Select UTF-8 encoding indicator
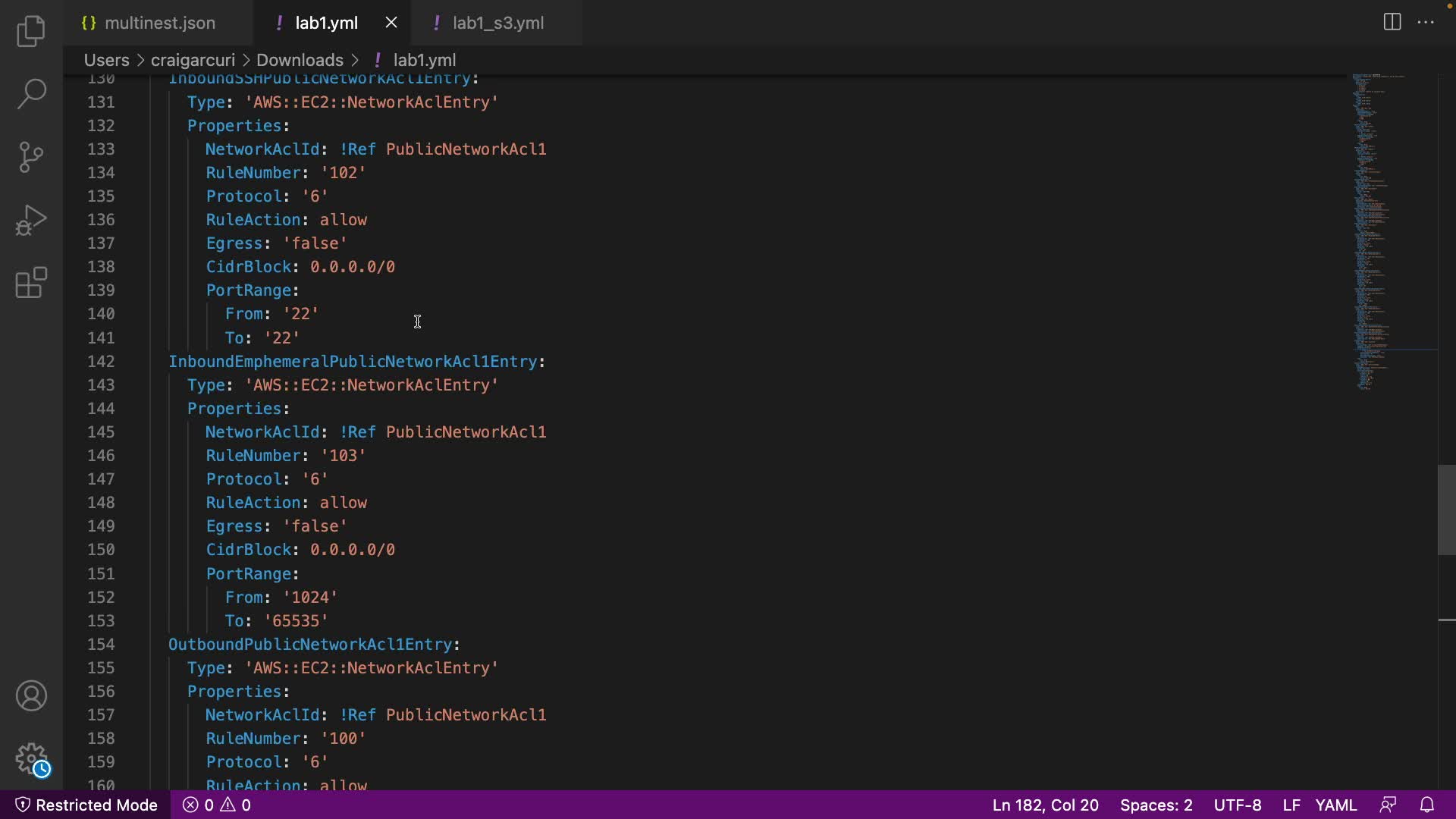1456x819 pixels. click(x=1237, y=805)
